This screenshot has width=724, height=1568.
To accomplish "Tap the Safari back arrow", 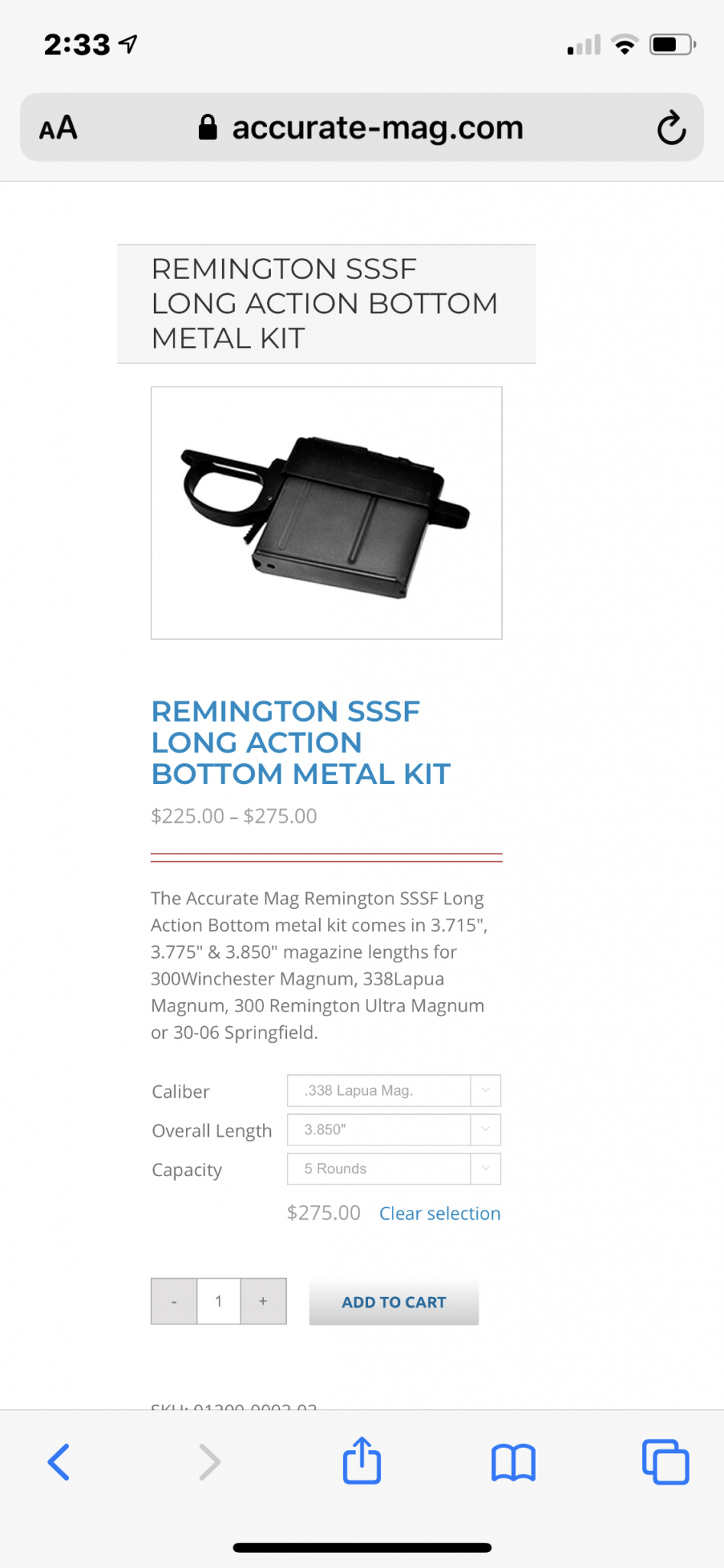I will (59, 1462).
